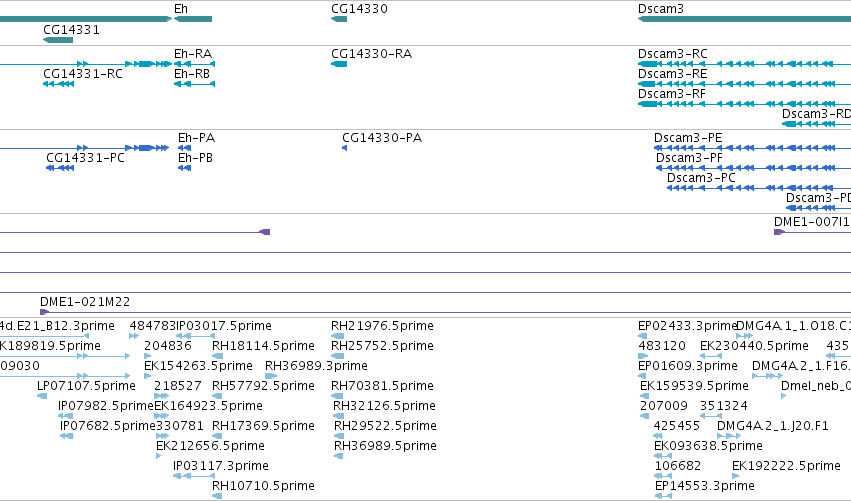Select the Eh-PA protein label
Image resolution: width=851 pixels, height=501 pixels.
click(x=196, y=138)
